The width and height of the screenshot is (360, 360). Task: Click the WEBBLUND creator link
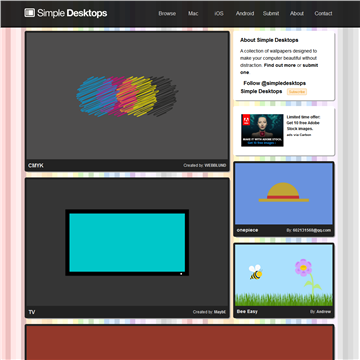[215, 165]
